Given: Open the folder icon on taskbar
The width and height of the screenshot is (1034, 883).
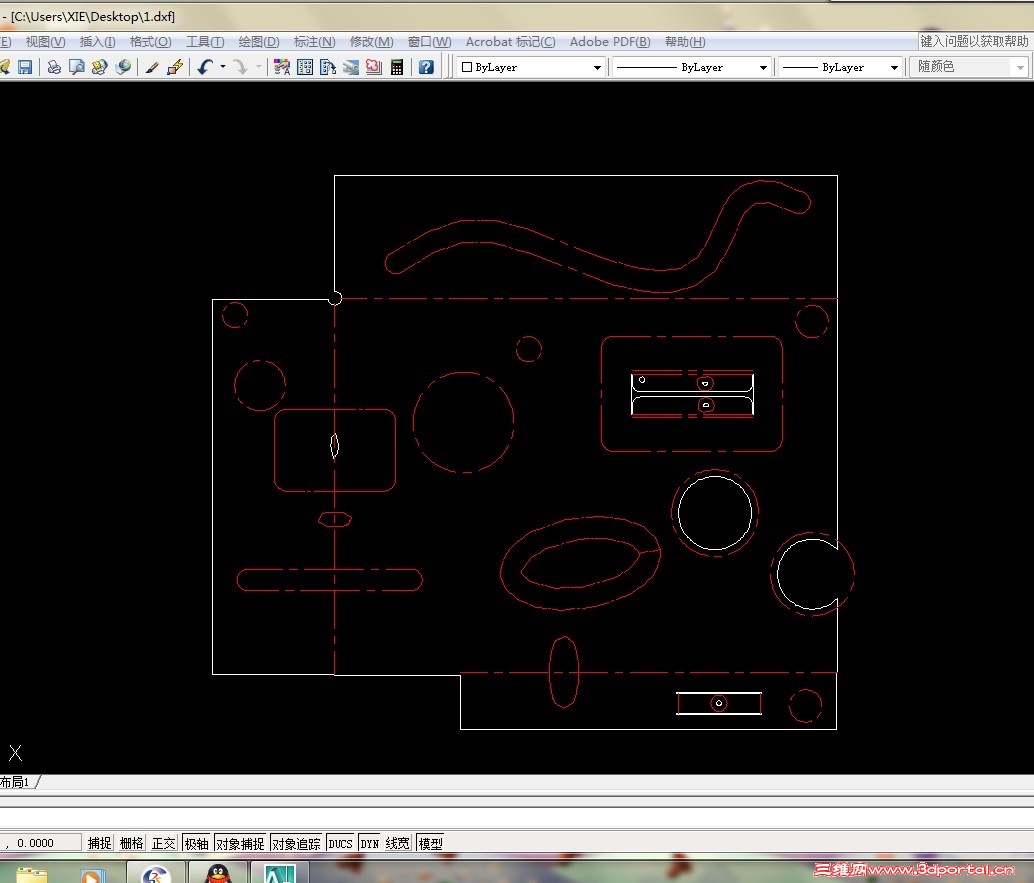Looking at the screenshot, I should point(32,875).
